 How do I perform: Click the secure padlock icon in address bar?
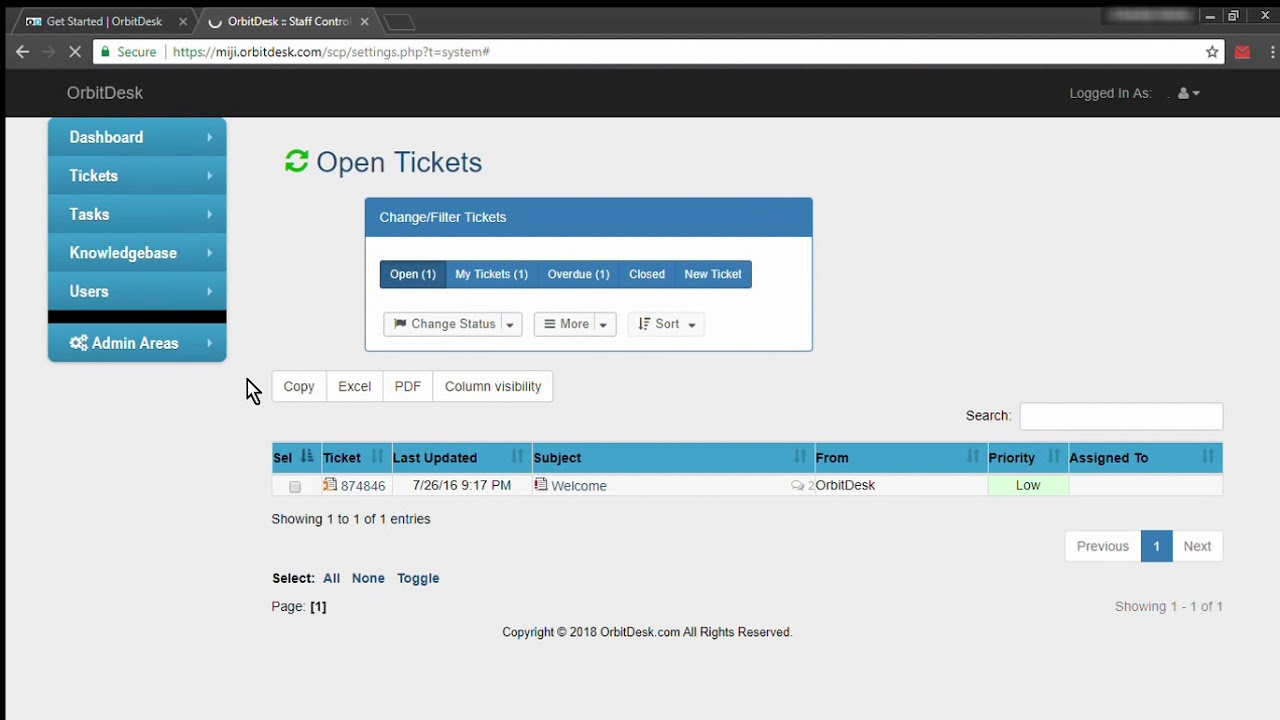[105, 52]
